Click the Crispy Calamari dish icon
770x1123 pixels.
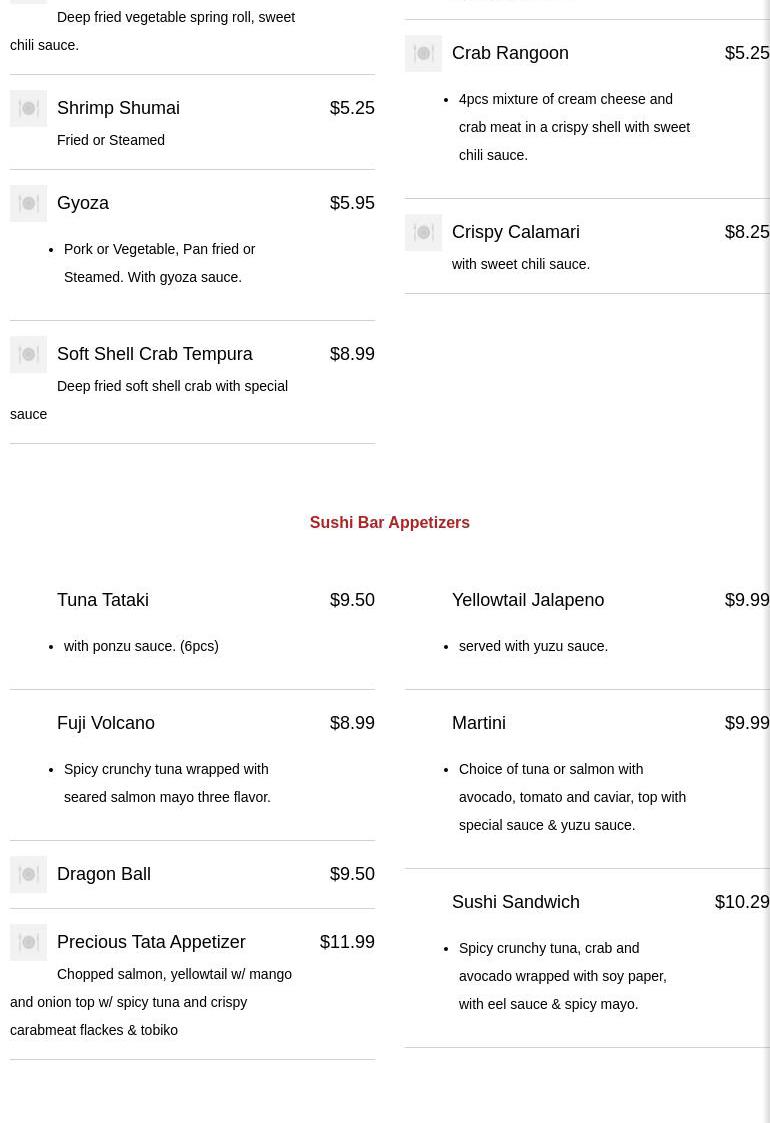tap(423, 232)
